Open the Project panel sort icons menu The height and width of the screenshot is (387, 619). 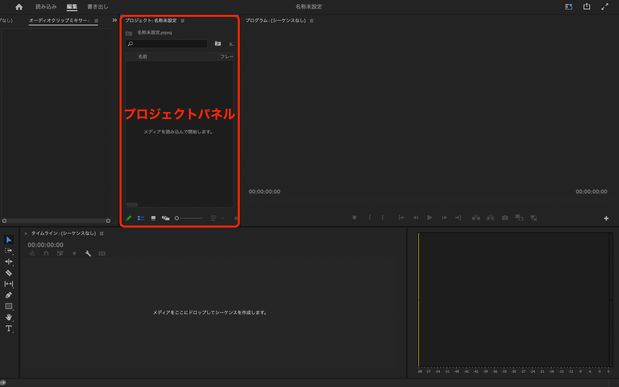click(213, 218)
